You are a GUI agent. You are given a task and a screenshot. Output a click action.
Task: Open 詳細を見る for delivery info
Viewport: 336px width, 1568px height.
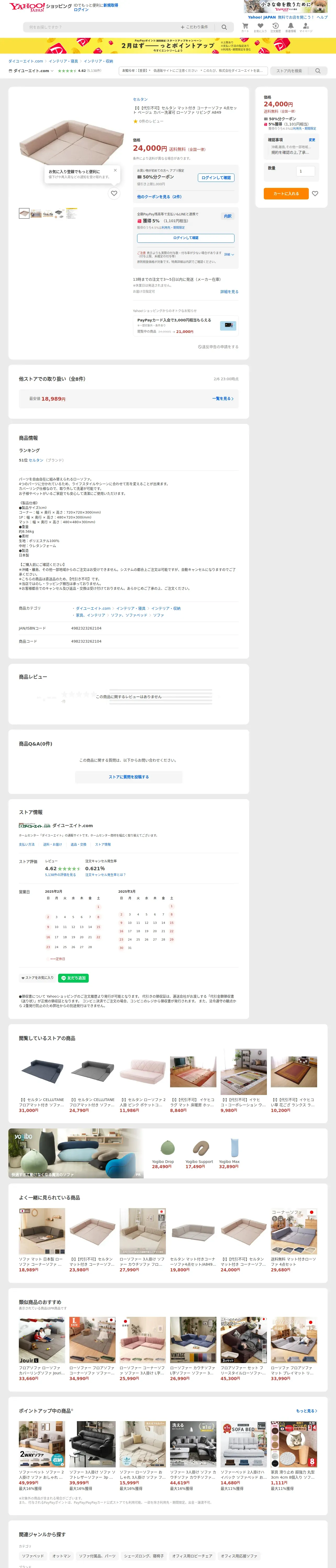point(229,292)
